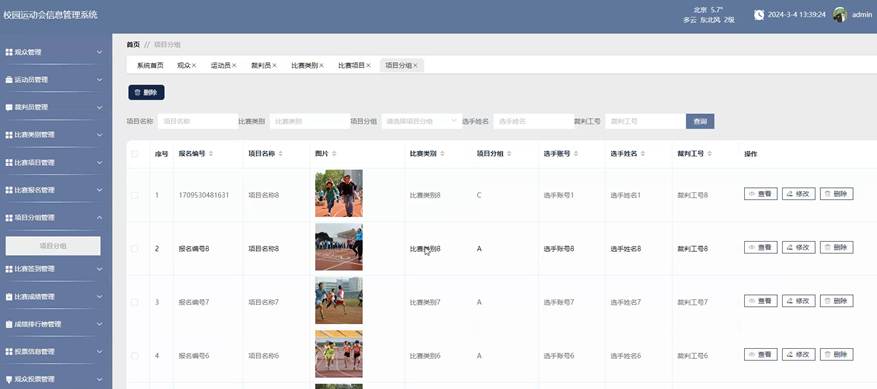Screen dimensions: 877x389
Task: Switch to the 运动员 tab
Action: point(220,65)
